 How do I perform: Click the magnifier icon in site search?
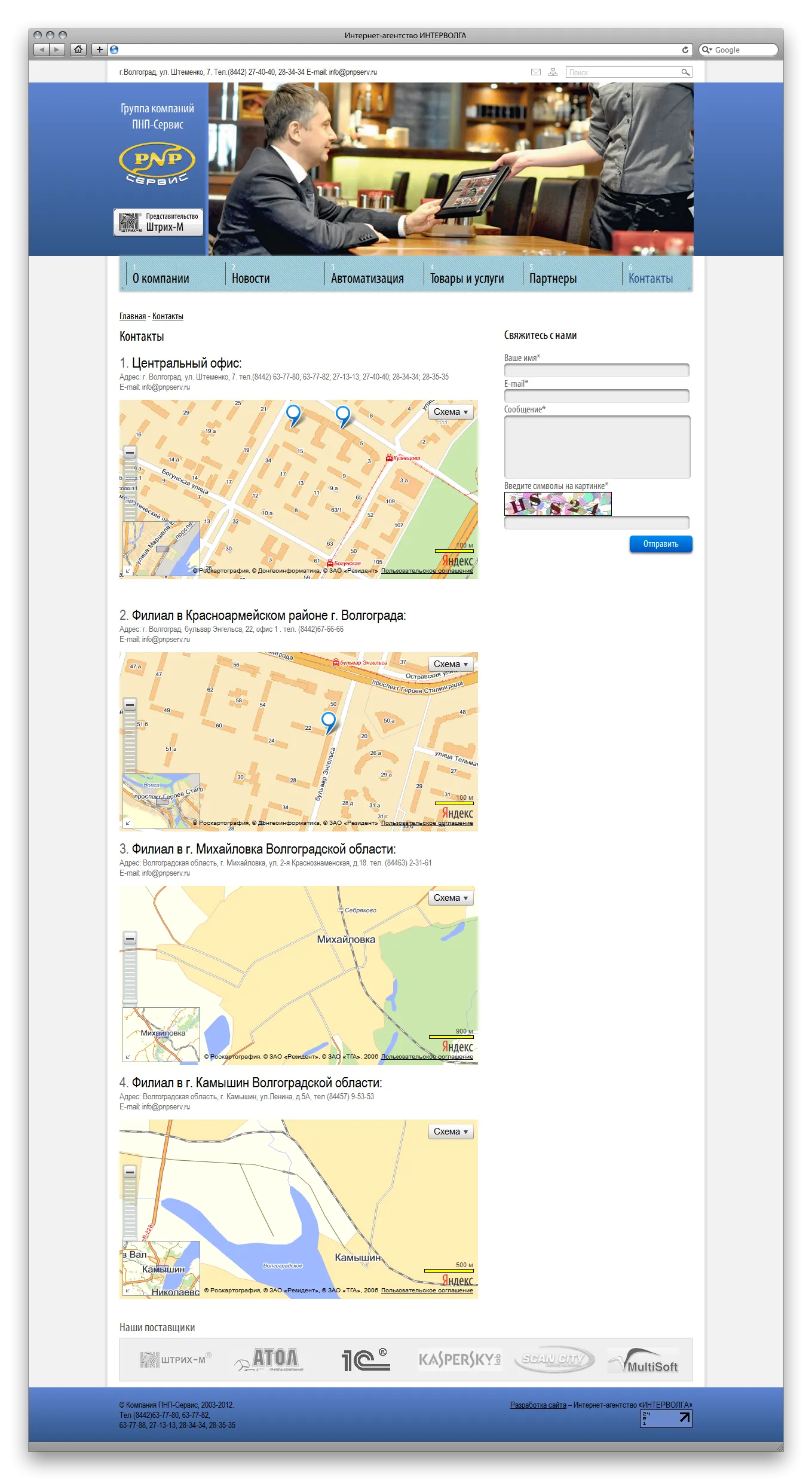(685, 72)
